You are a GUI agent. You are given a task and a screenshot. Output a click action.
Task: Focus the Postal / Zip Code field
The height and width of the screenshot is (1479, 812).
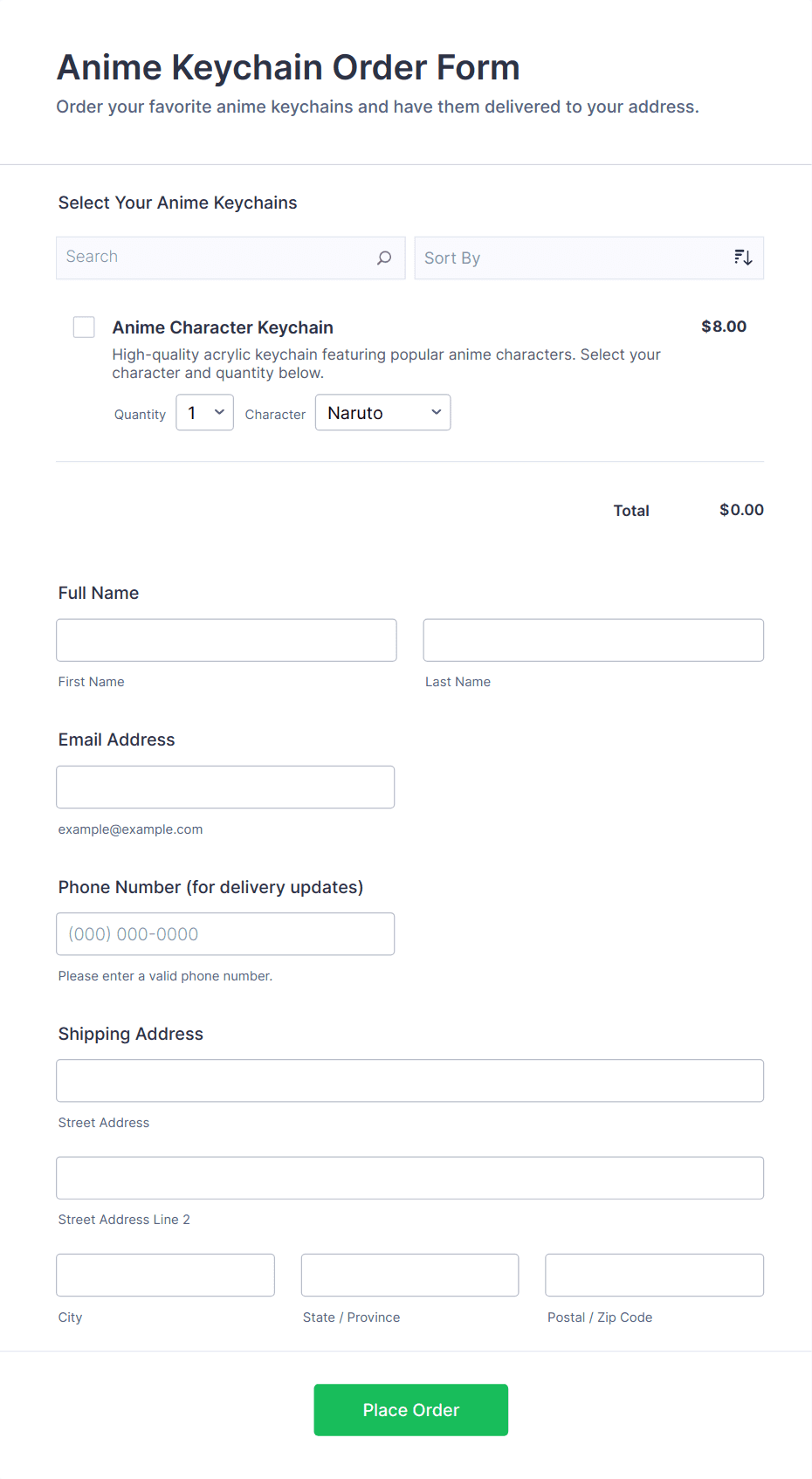[x=654, y=1276]
